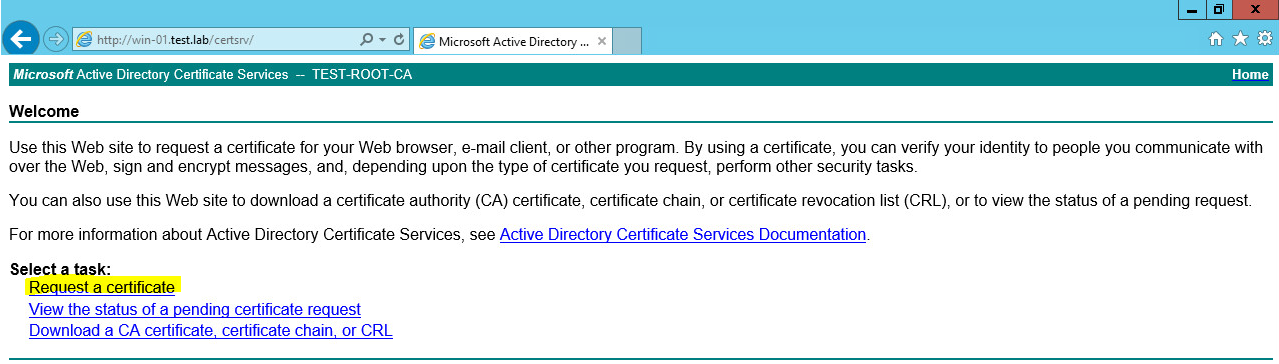Close the Internet Explorer window

pyautogui.click(x=1256, y=9)
